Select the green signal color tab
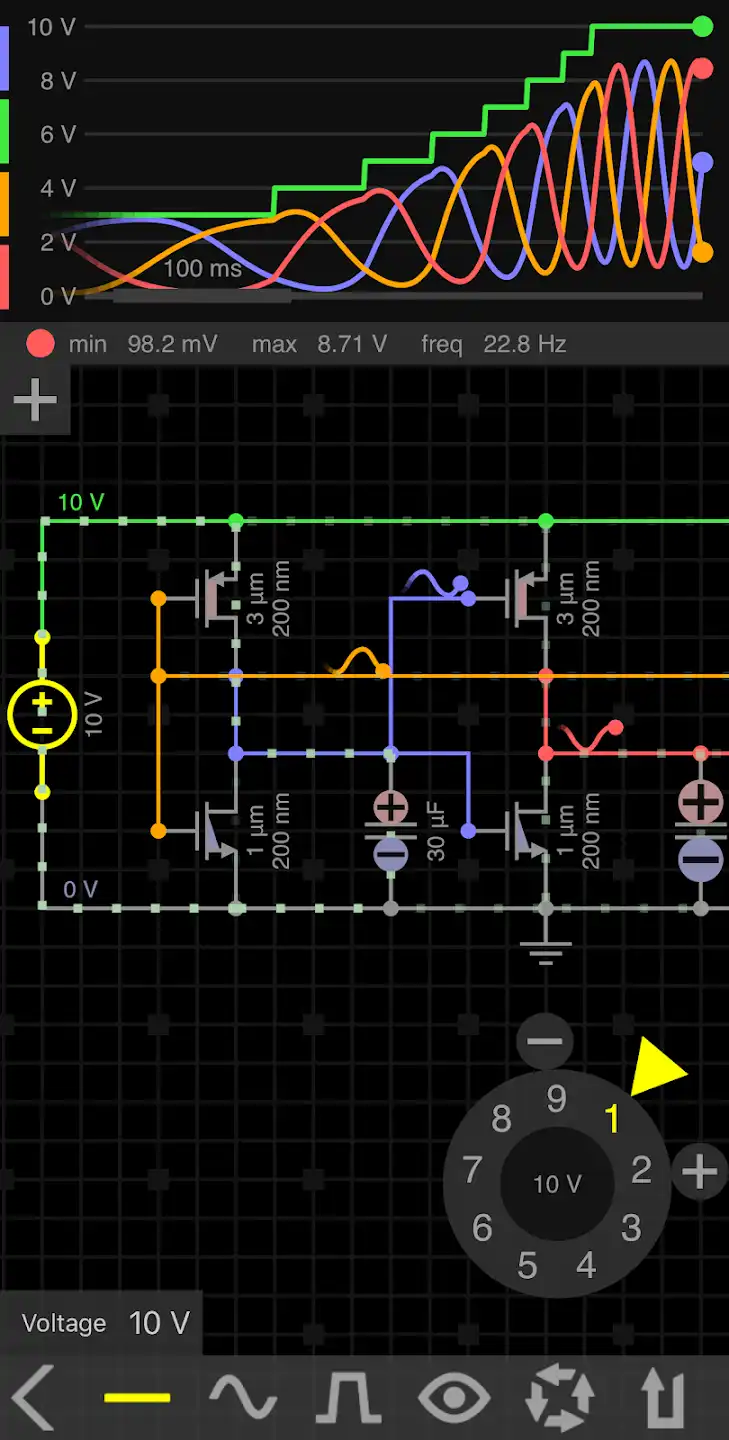Viewport: 729px width, 1440px height. pos(4,131)
